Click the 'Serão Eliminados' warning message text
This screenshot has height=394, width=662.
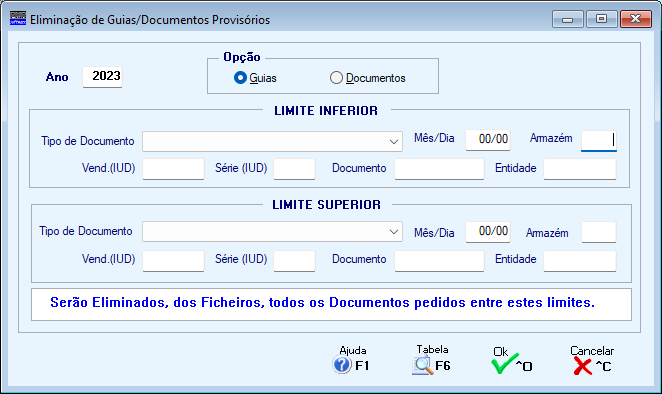click(x=323, y=302)
